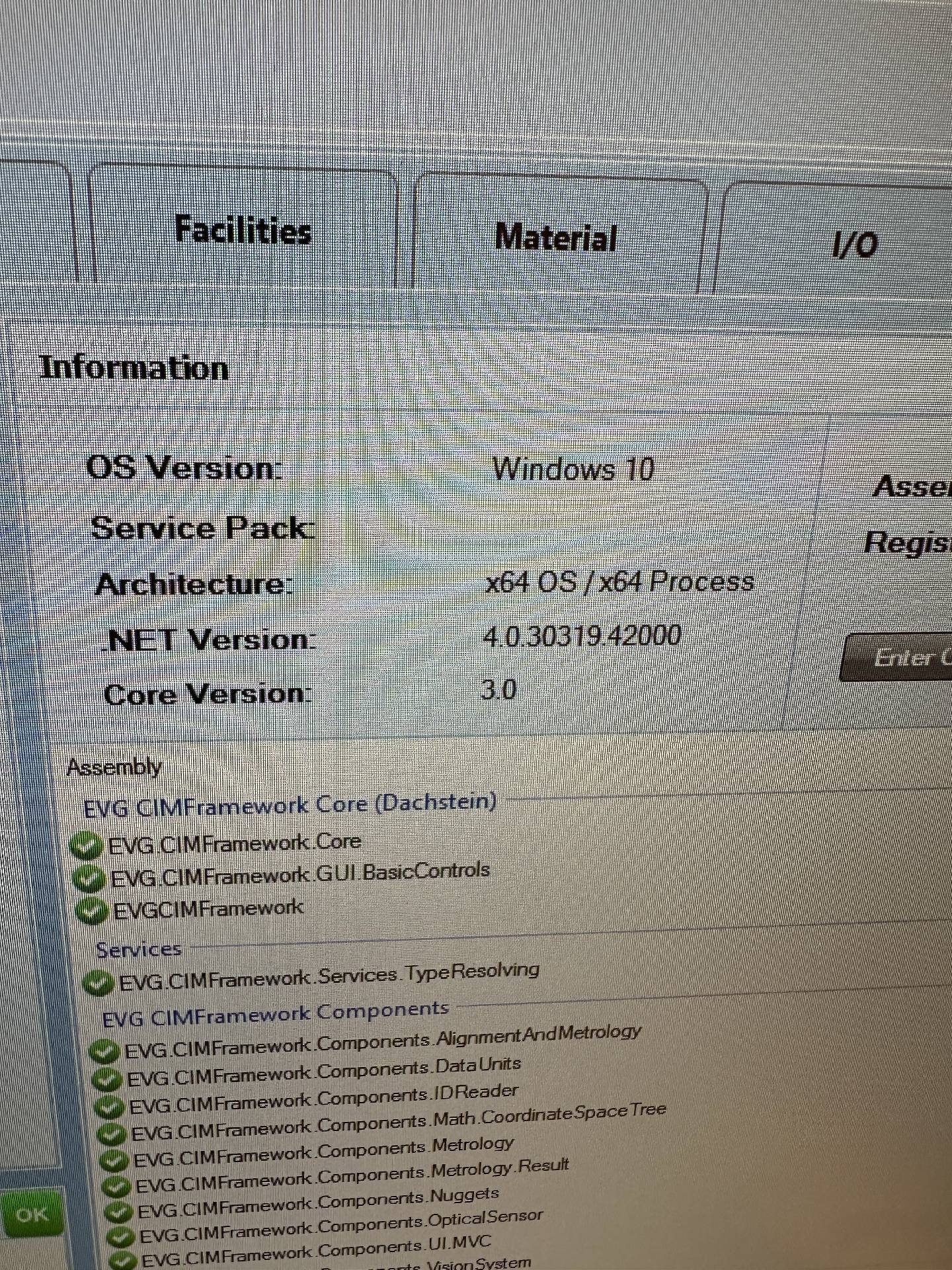Viewport: 952px width, 1270px height.
Task: Click the 'Assembly' column header
Action: [x=114, y=767]
